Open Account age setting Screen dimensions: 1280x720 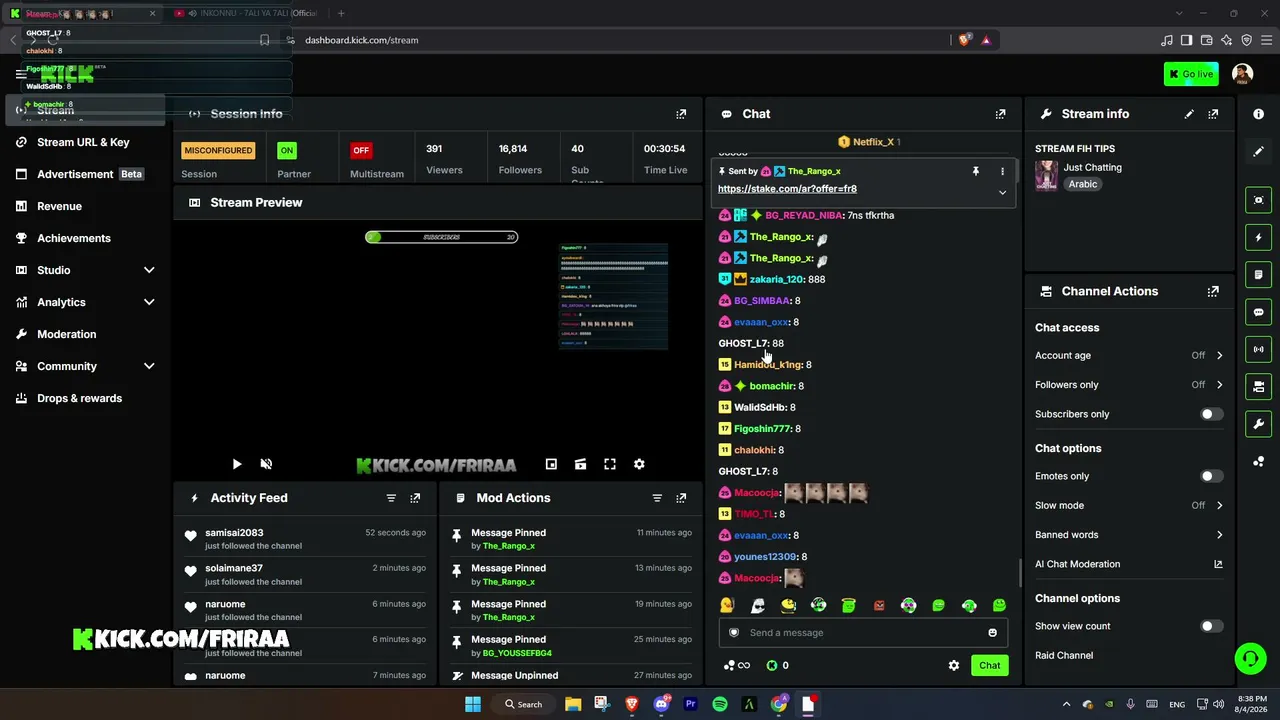(x=1129, y=356)
